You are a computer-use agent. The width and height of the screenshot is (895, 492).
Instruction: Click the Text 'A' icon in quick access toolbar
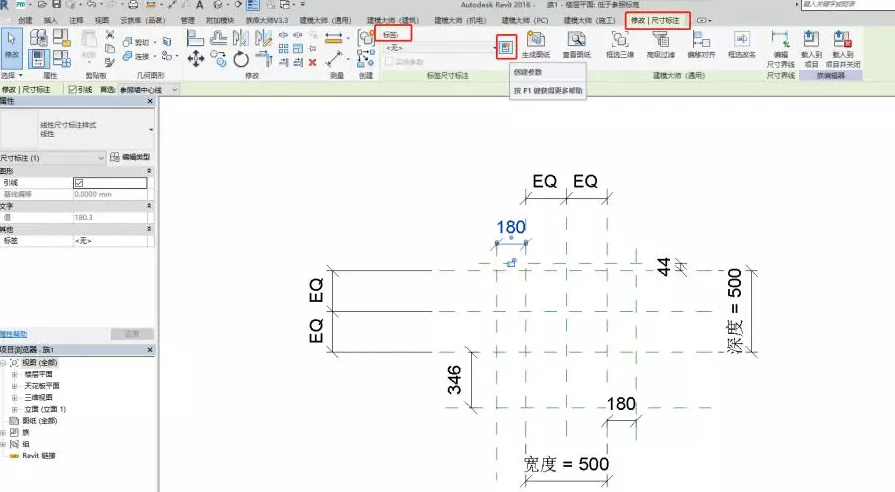coord(199,5)
